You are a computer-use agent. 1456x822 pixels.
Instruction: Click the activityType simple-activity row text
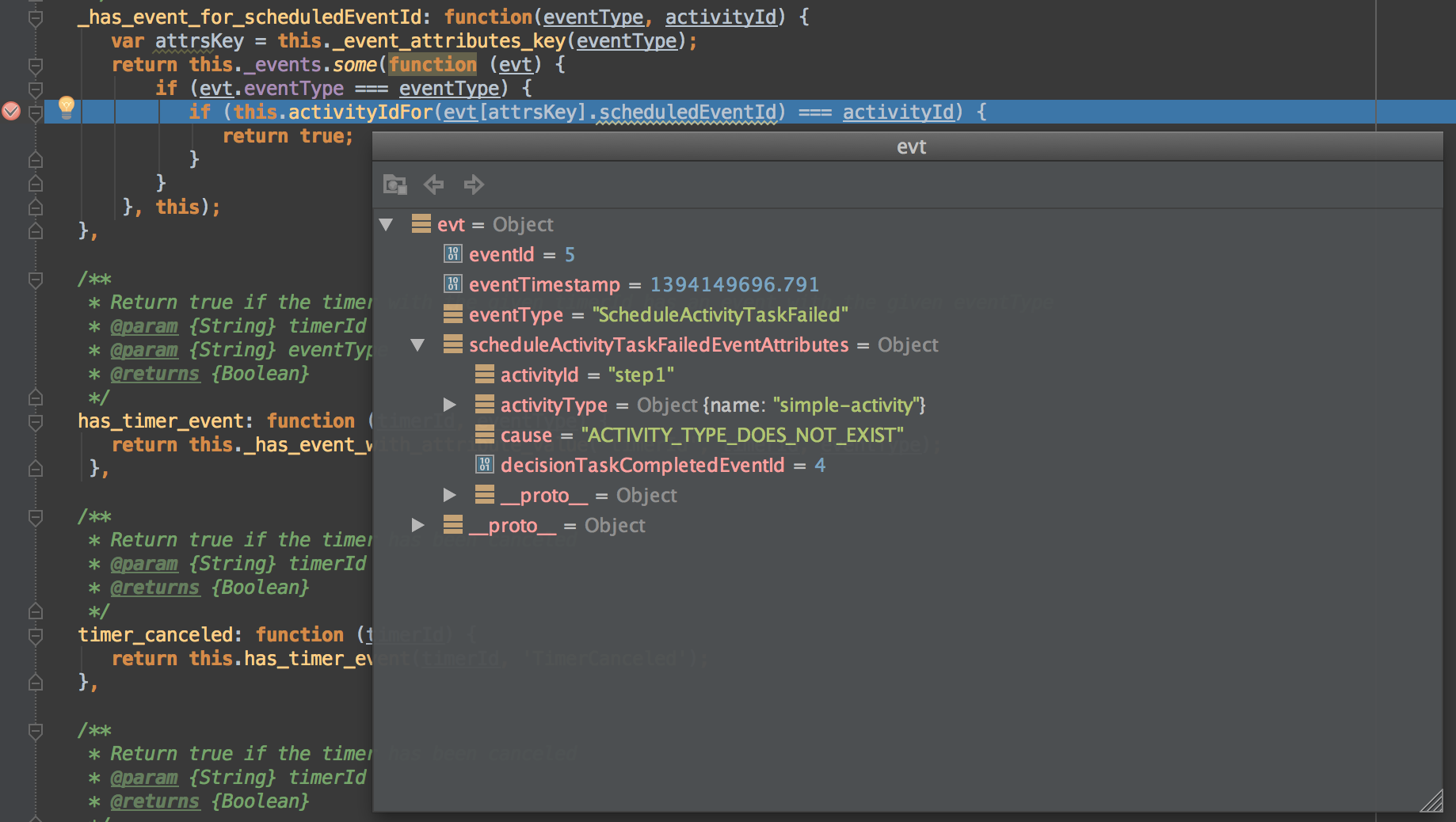point(713,405)
